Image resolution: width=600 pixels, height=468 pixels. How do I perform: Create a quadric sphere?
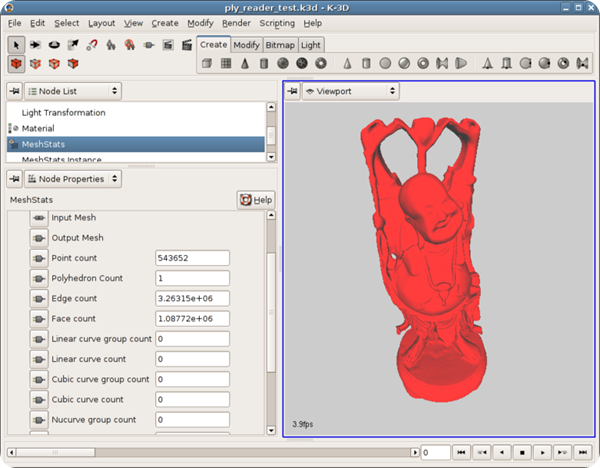404,63
